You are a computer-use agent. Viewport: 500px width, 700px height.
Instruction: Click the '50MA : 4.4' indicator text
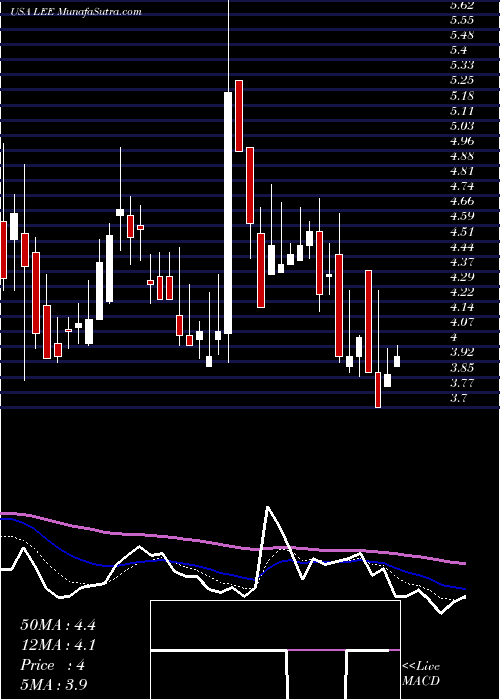click(58, 625)
